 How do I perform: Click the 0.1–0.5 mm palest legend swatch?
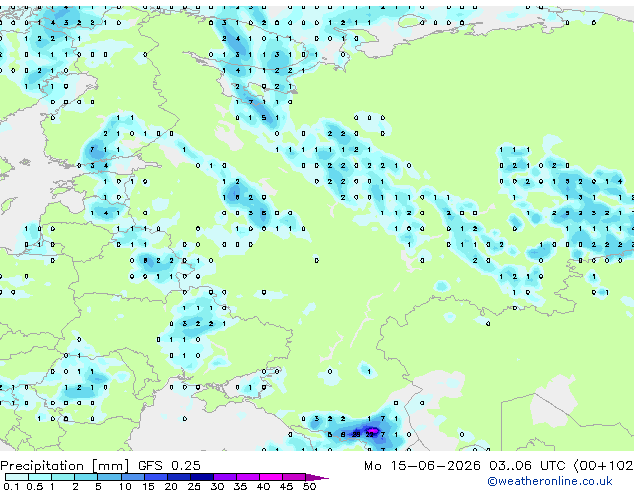point(17,477)
